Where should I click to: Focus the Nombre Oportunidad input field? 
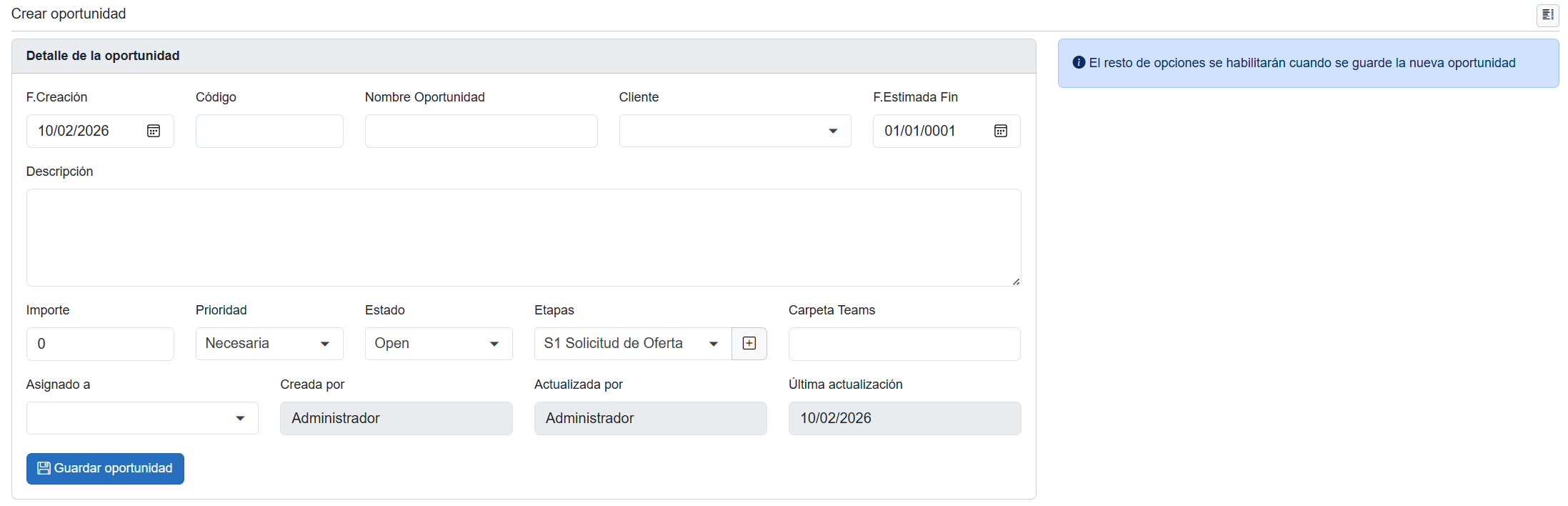481,131
